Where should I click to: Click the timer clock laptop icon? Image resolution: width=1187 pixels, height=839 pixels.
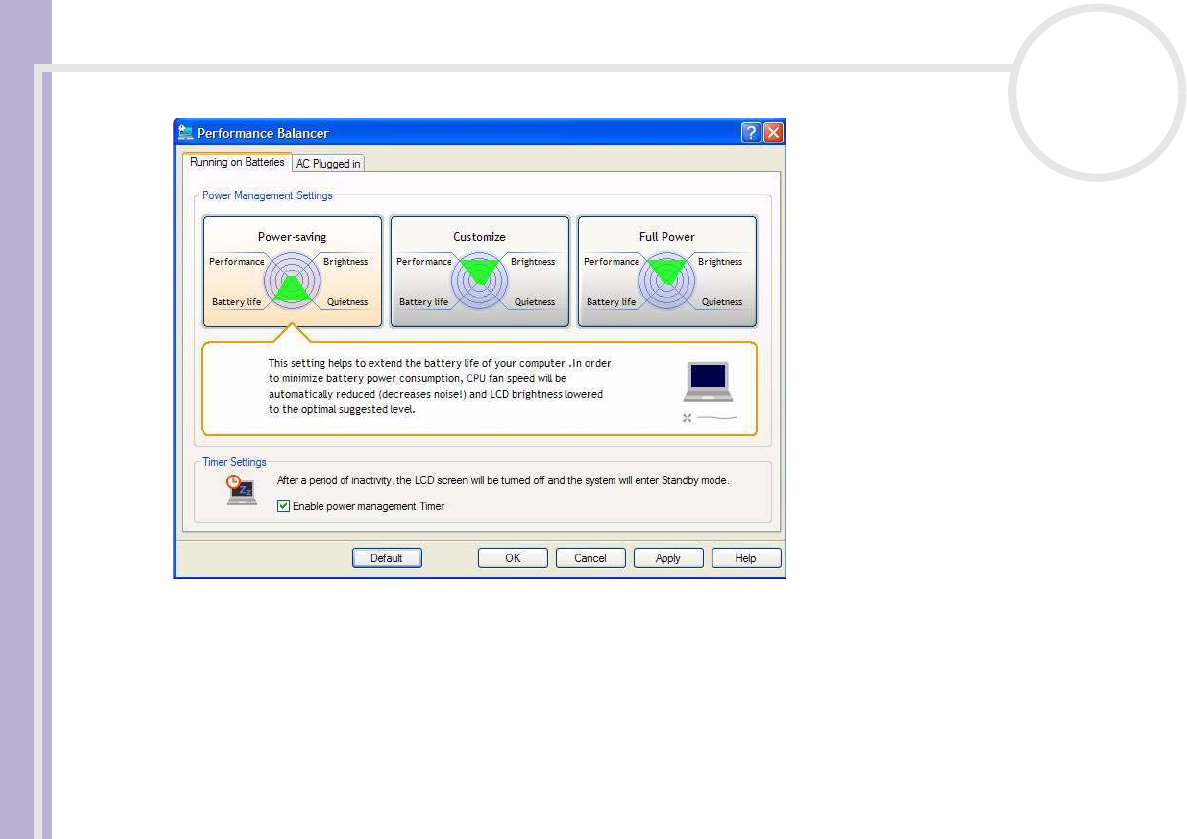pyautogui.click(x=241, y=490)
